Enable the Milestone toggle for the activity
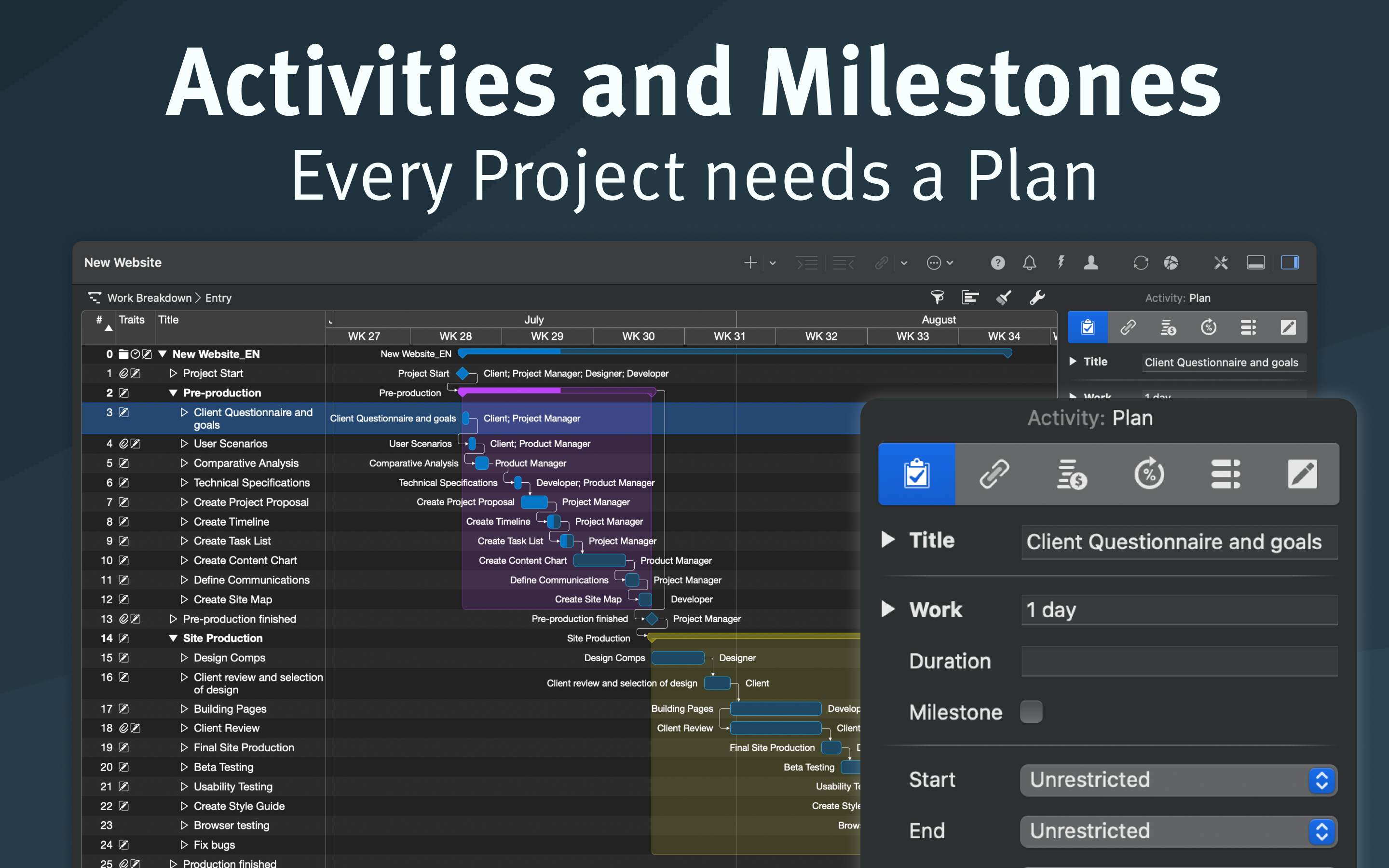The image size is (1389, 868). click(x=1031, y=711)
